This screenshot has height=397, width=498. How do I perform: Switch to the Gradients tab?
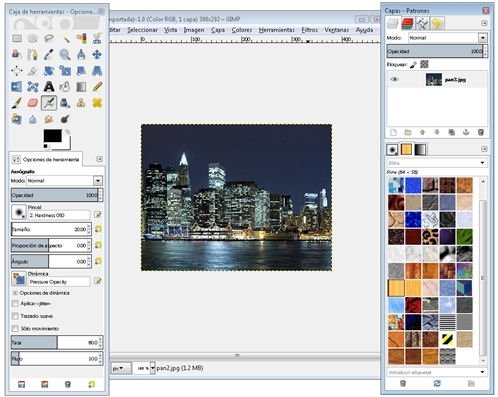tap(420, 150)
